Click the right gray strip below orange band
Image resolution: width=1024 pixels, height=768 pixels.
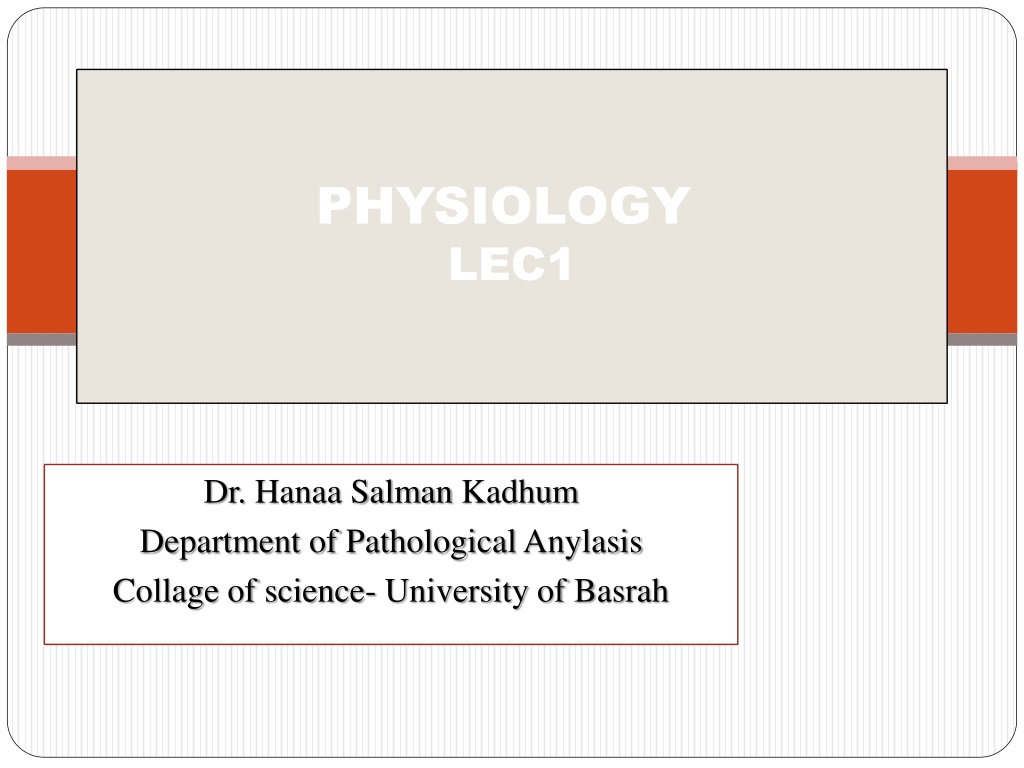click(x=982, y=340)
